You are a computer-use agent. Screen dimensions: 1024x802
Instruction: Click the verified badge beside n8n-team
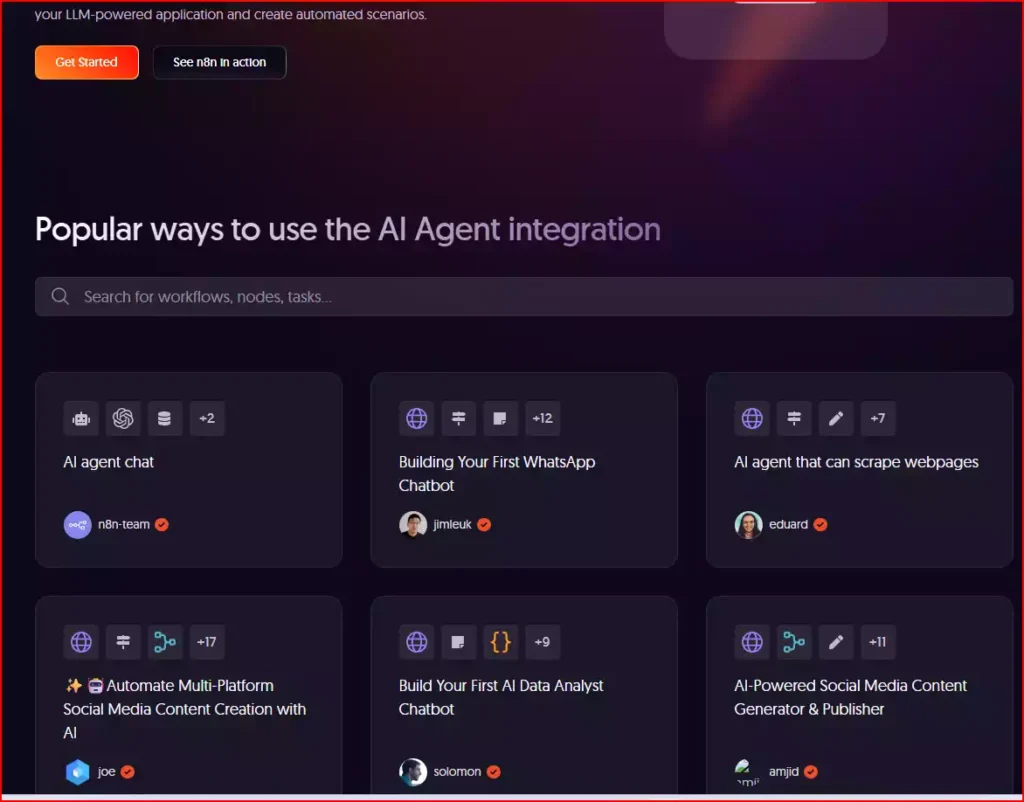(x=162, y=524)
